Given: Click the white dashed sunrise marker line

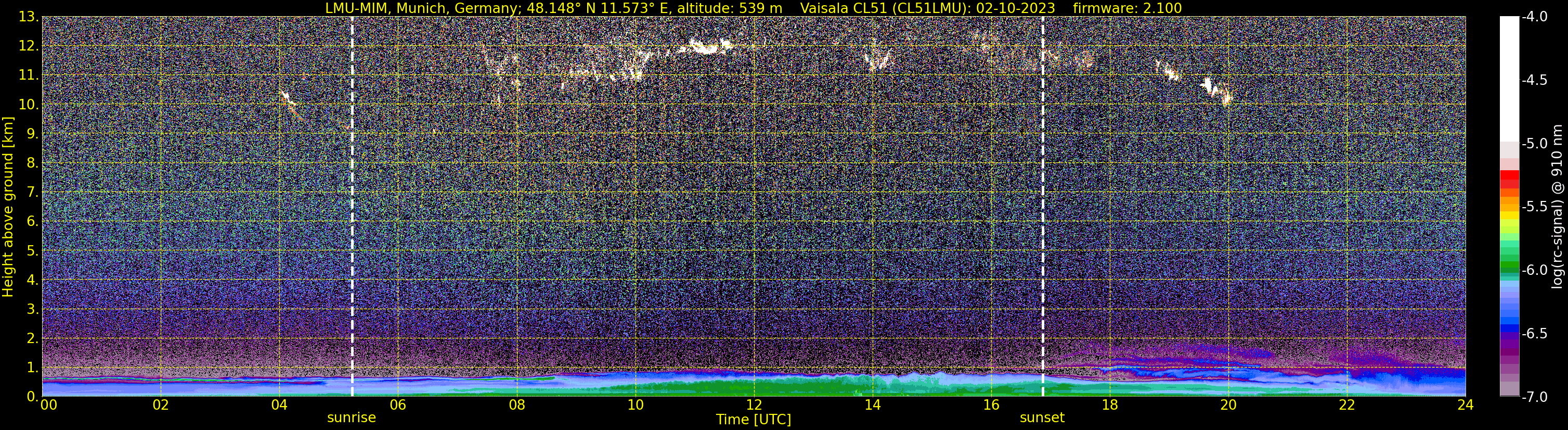Looking at the screenshot, I should (352, 207).
